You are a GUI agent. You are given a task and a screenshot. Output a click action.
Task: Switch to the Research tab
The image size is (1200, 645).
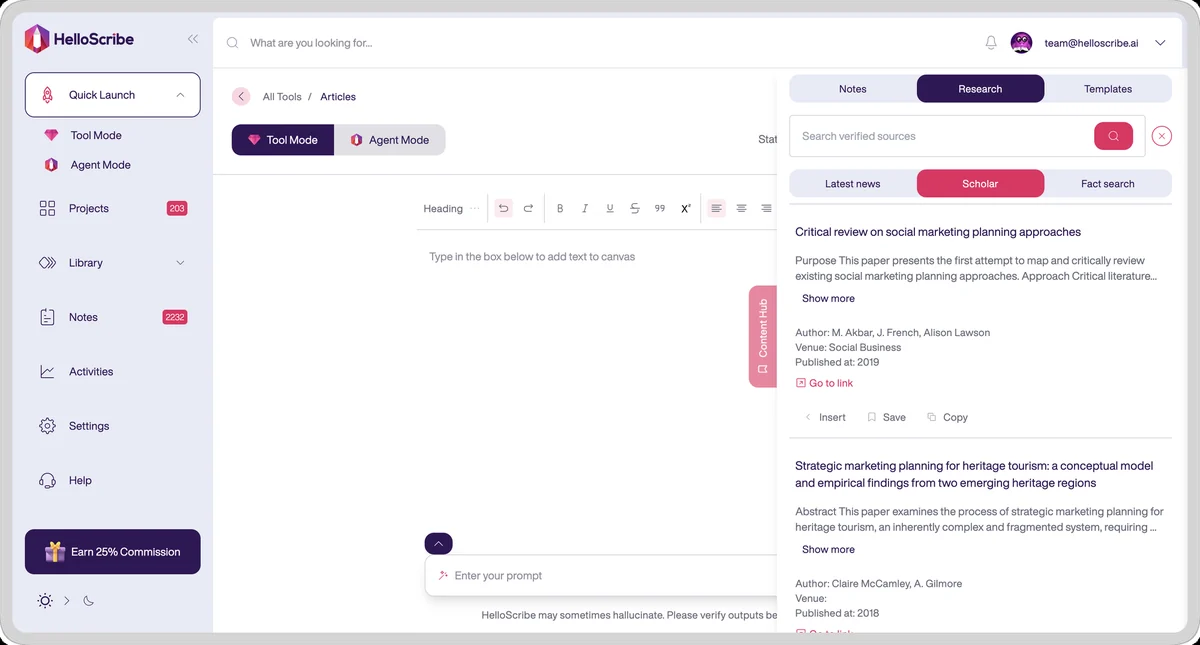980,89
